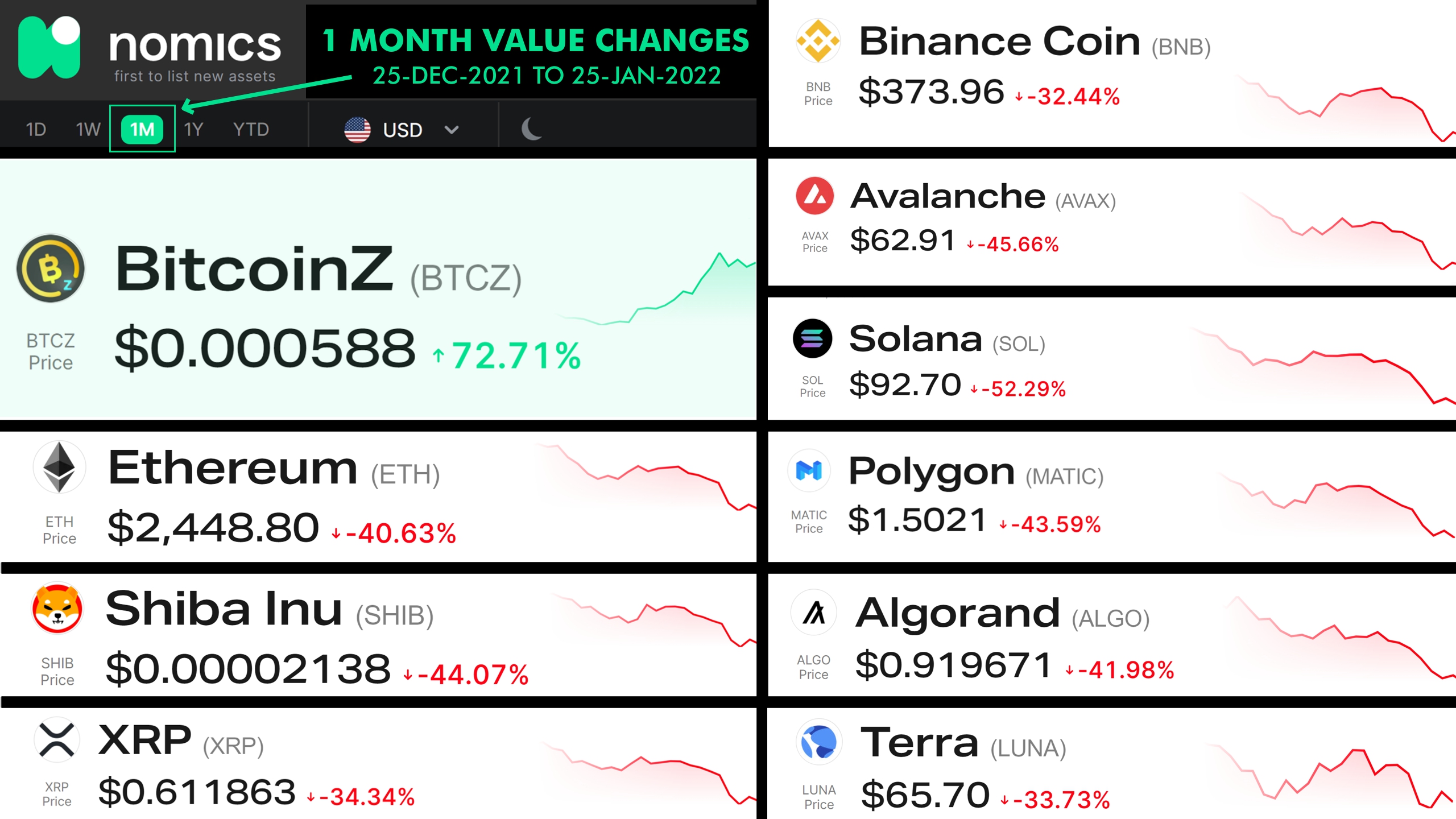
Task: Click the Nomics logo icon
Action: pyautogui.click(x=49, y=47)
